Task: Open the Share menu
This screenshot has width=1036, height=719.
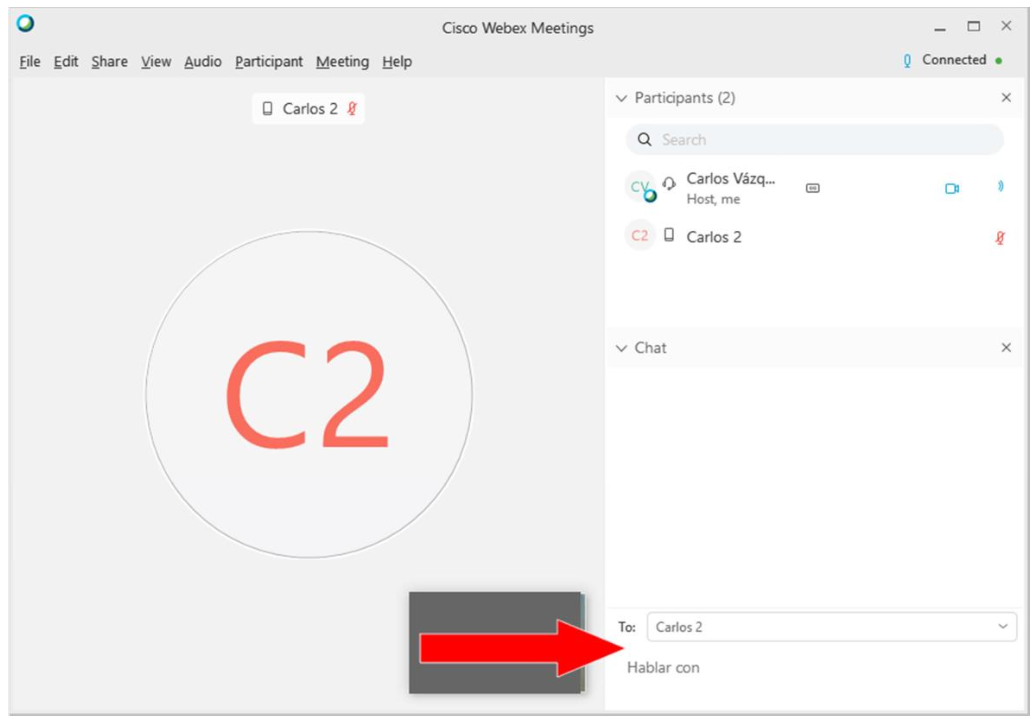Action: [x=109, y=62]
